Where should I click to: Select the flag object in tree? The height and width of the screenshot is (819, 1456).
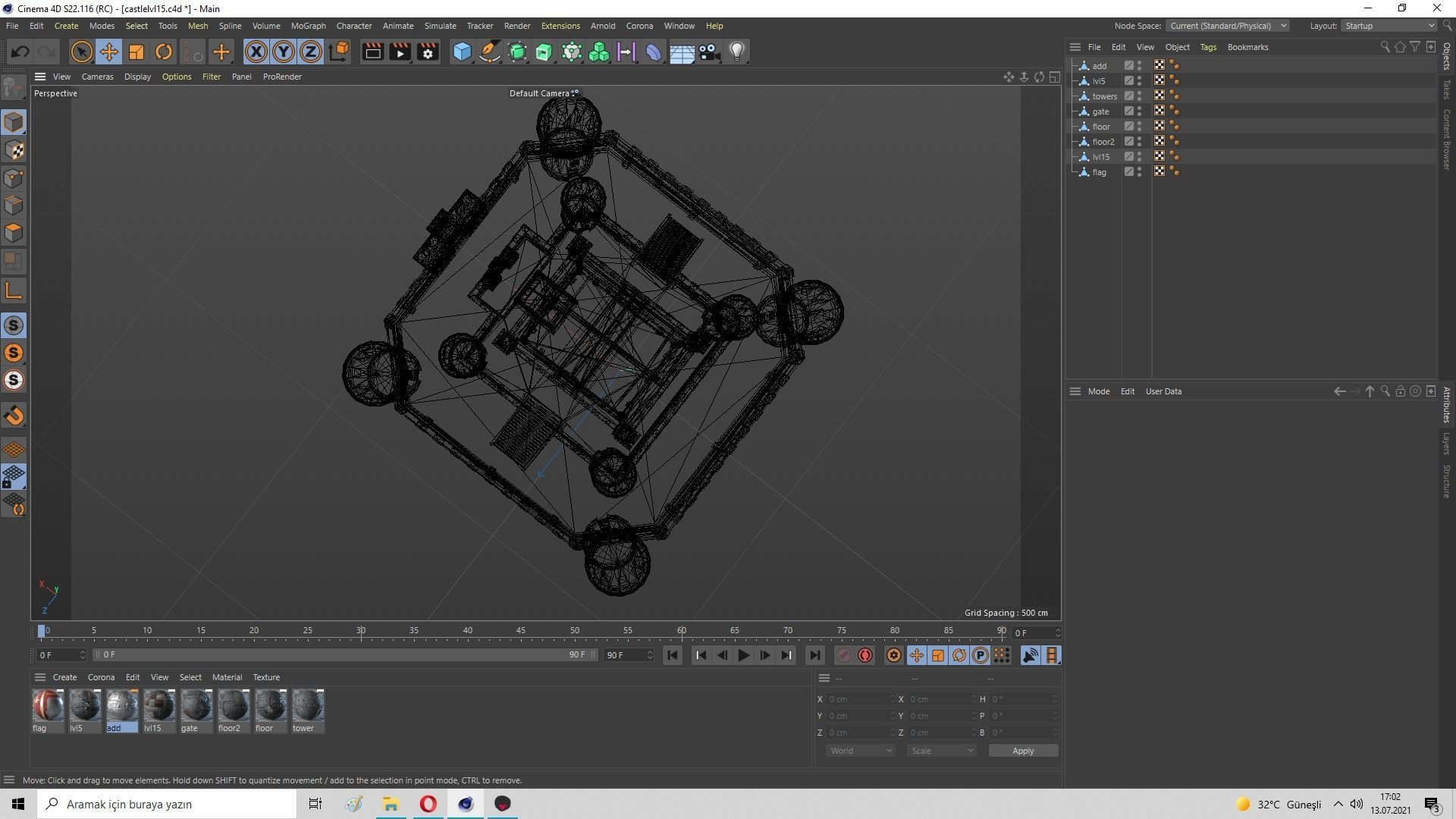(x=1099, y=172)
